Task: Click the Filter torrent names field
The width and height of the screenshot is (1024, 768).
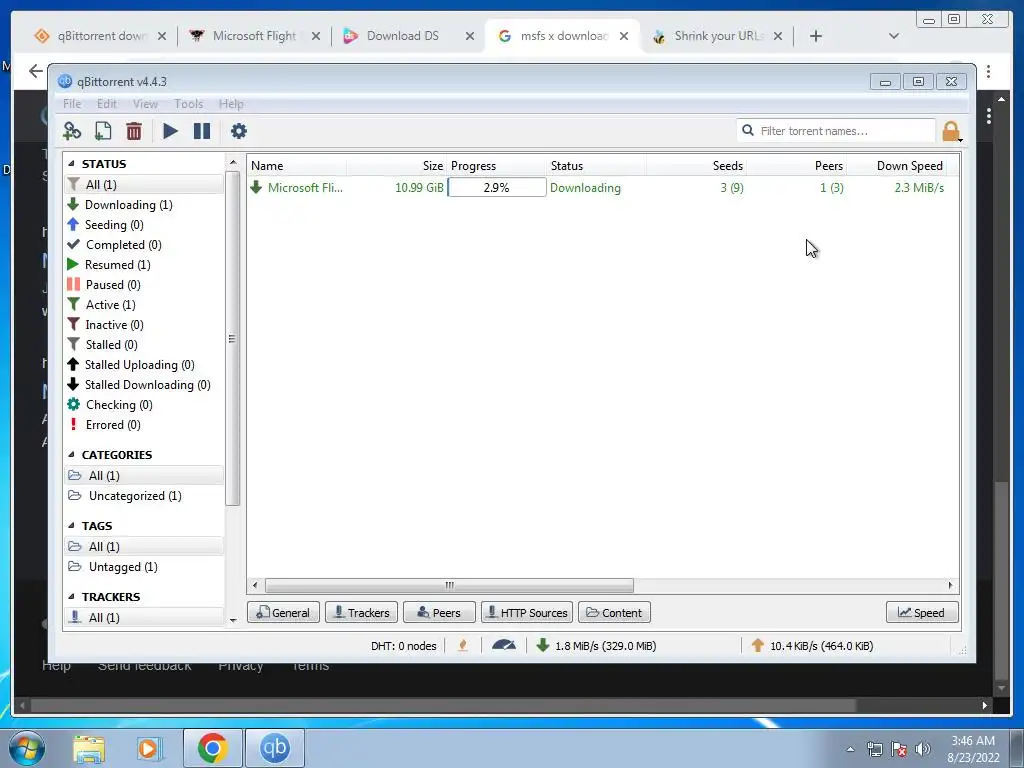Action: click(836, 131)
